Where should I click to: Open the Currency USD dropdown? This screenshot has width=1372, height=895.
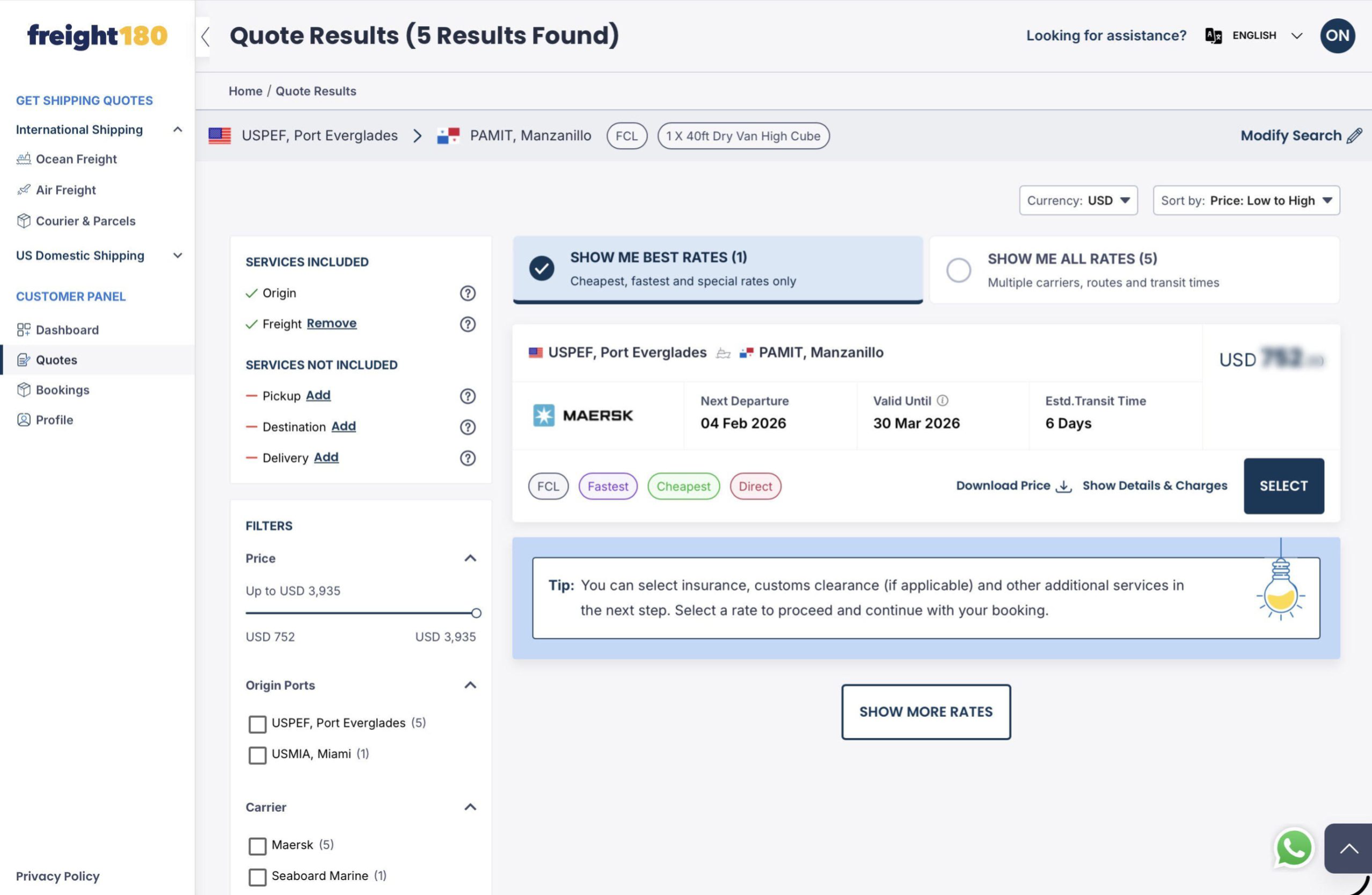tap(1078, 201)
